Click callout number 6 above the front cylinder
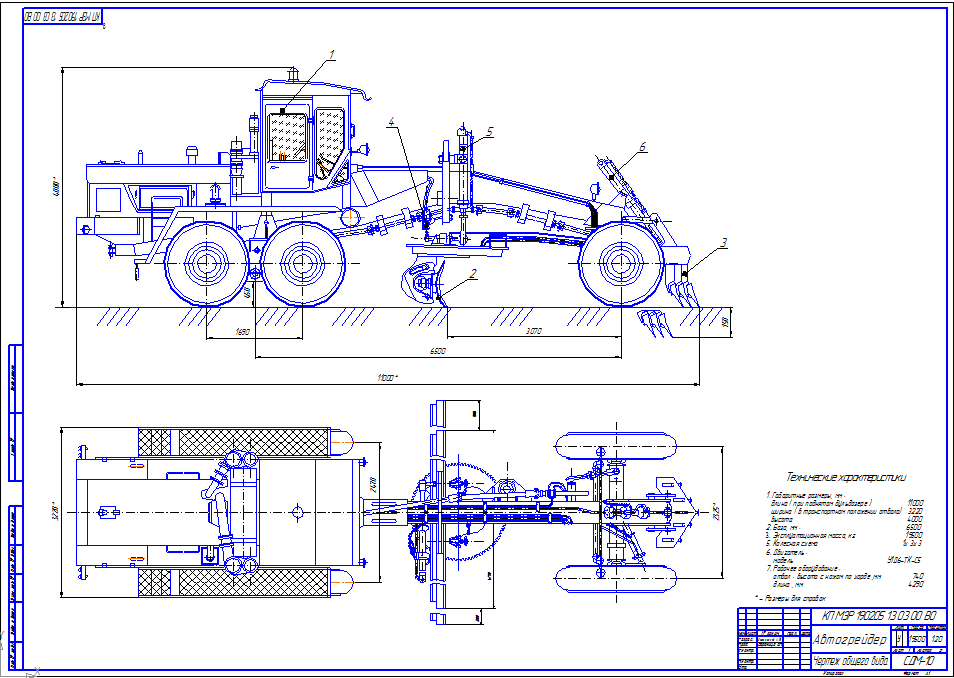This screenshot has width=954, height=678. [x=642, y=147]
